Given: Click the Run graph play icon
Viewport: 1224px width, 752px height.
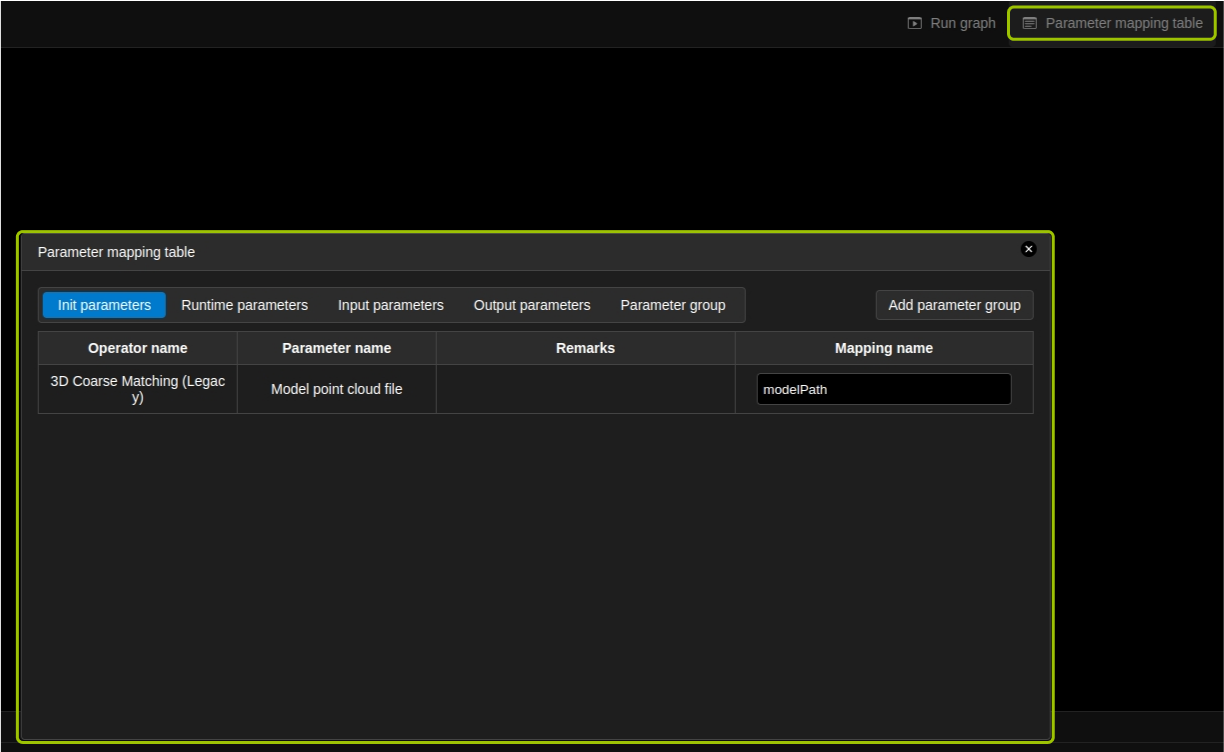Looking at the screenshot, I should tap(914, 23).
